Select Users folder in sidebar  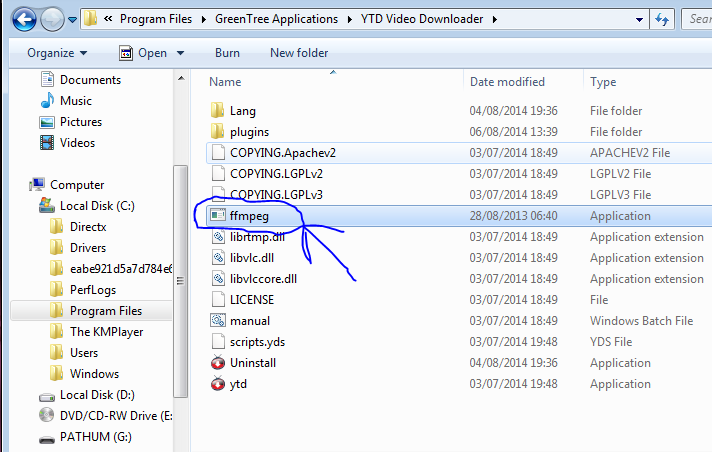point(84,353)
